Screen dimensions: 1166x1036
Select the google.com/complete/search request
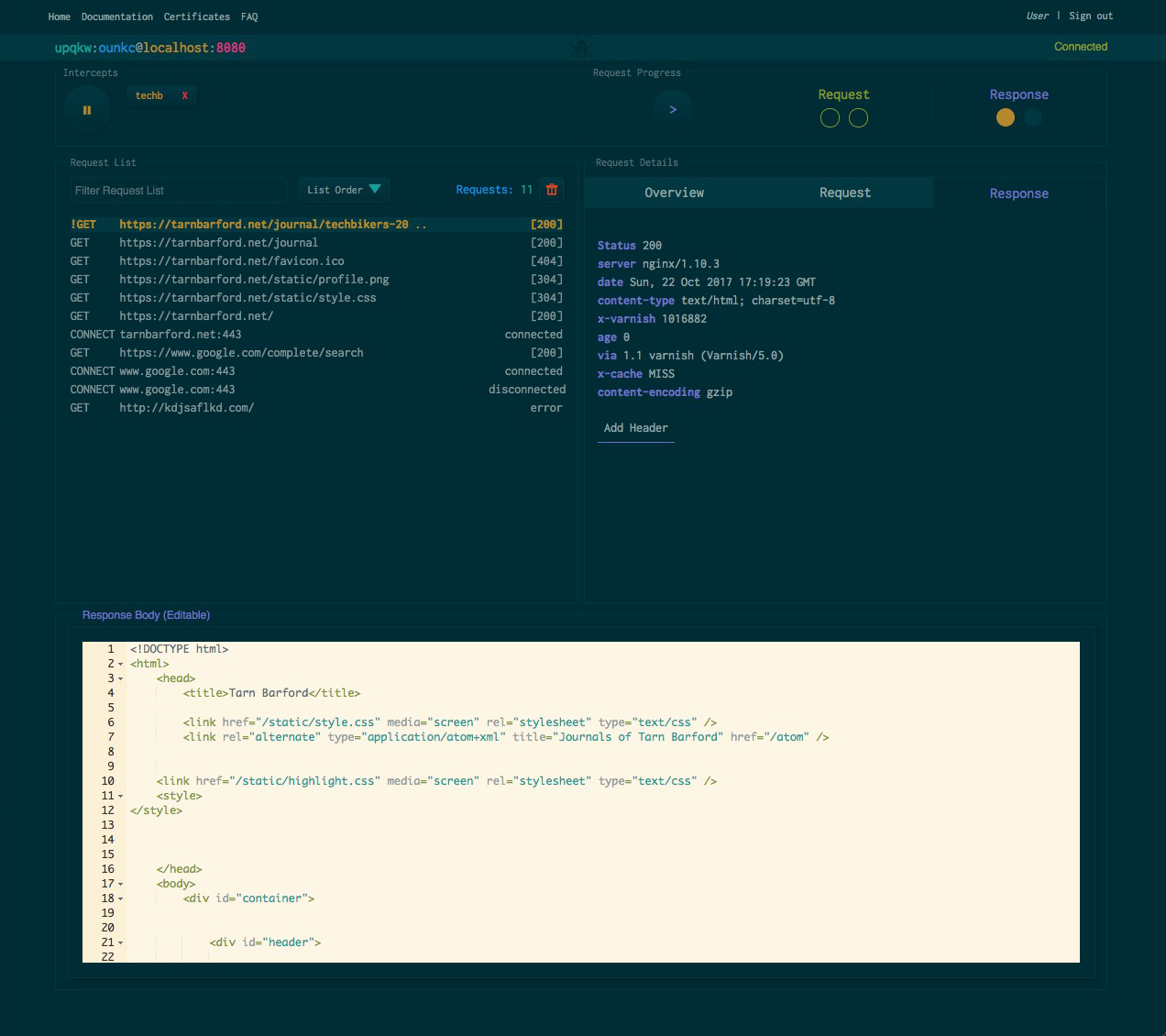point(316,353)
